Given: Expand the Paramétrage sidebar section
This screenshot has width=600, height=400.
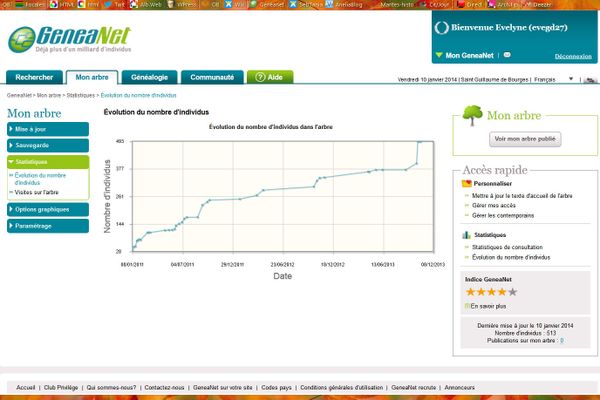Looking at the screenshot, I should coord(48,226).
